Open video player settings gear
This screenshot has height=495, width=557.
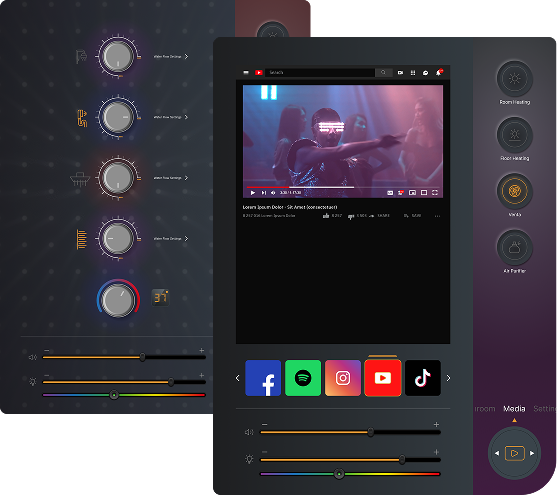(401, 193)
